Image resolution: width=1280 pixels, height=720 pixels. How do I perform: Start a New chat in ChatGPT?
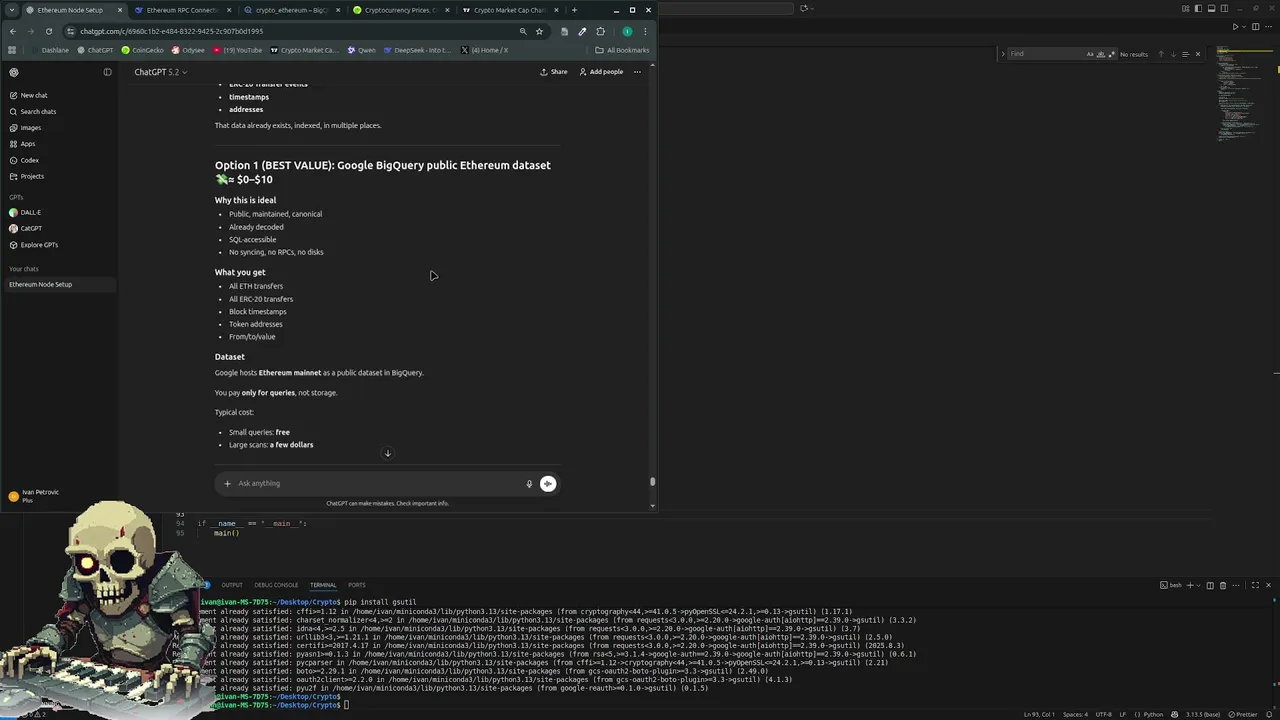(x=28, y=95)
